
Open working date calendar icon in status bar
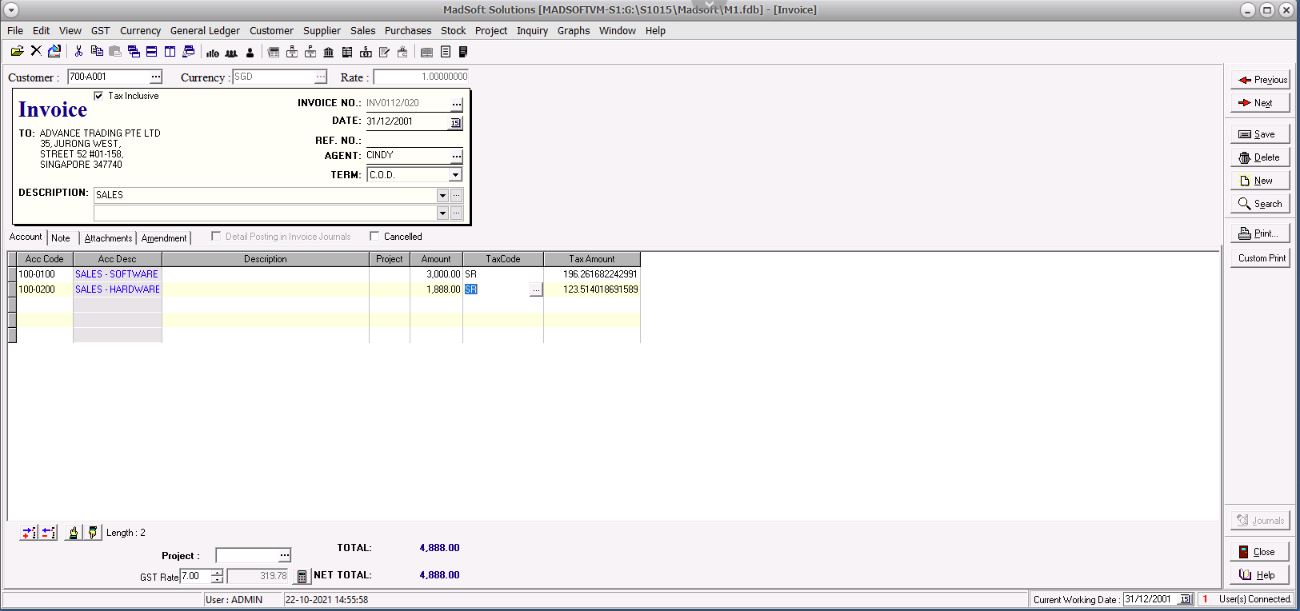[1187, 599]
